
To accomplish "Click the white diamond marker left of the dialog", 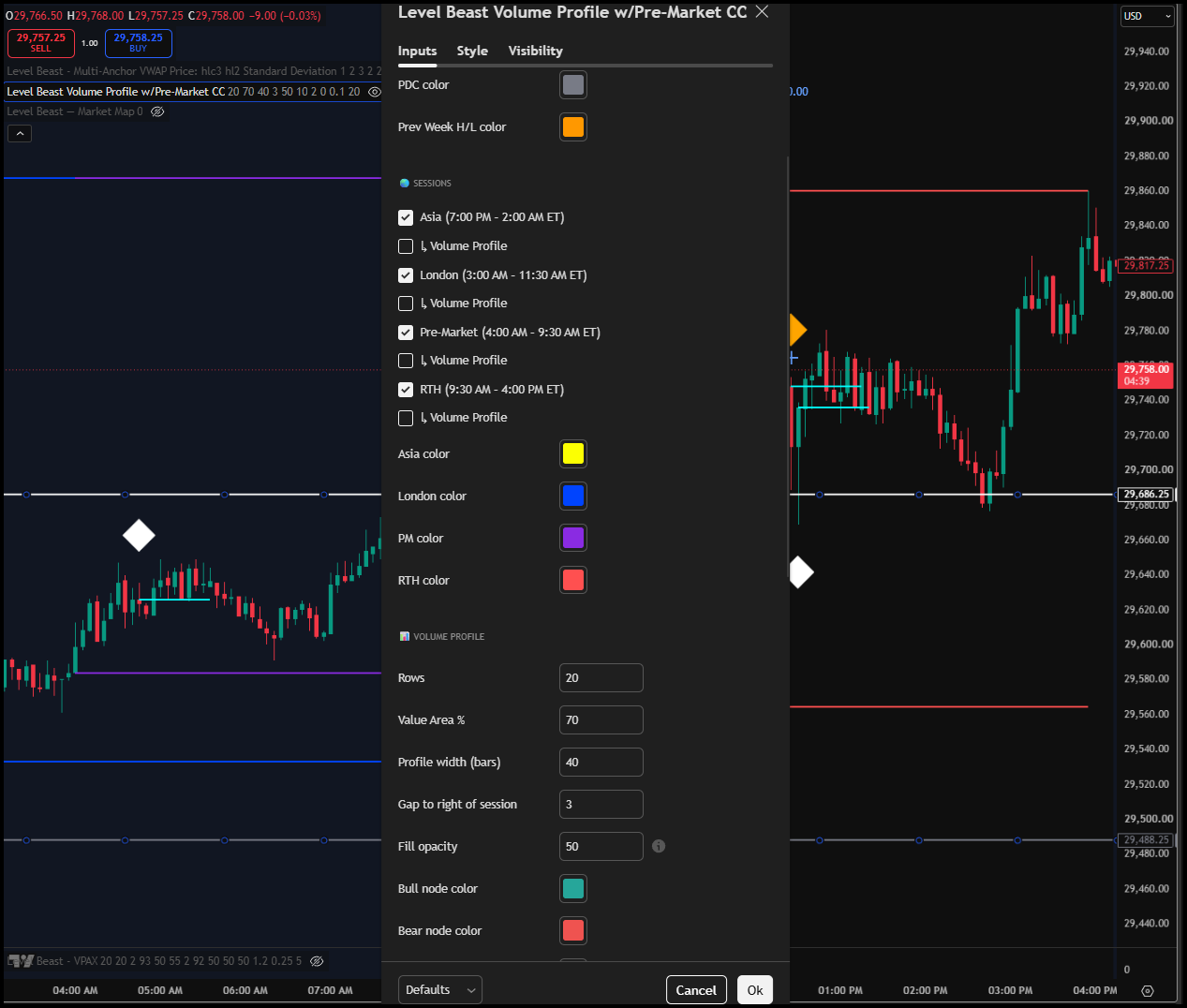I will pos(139,536).
